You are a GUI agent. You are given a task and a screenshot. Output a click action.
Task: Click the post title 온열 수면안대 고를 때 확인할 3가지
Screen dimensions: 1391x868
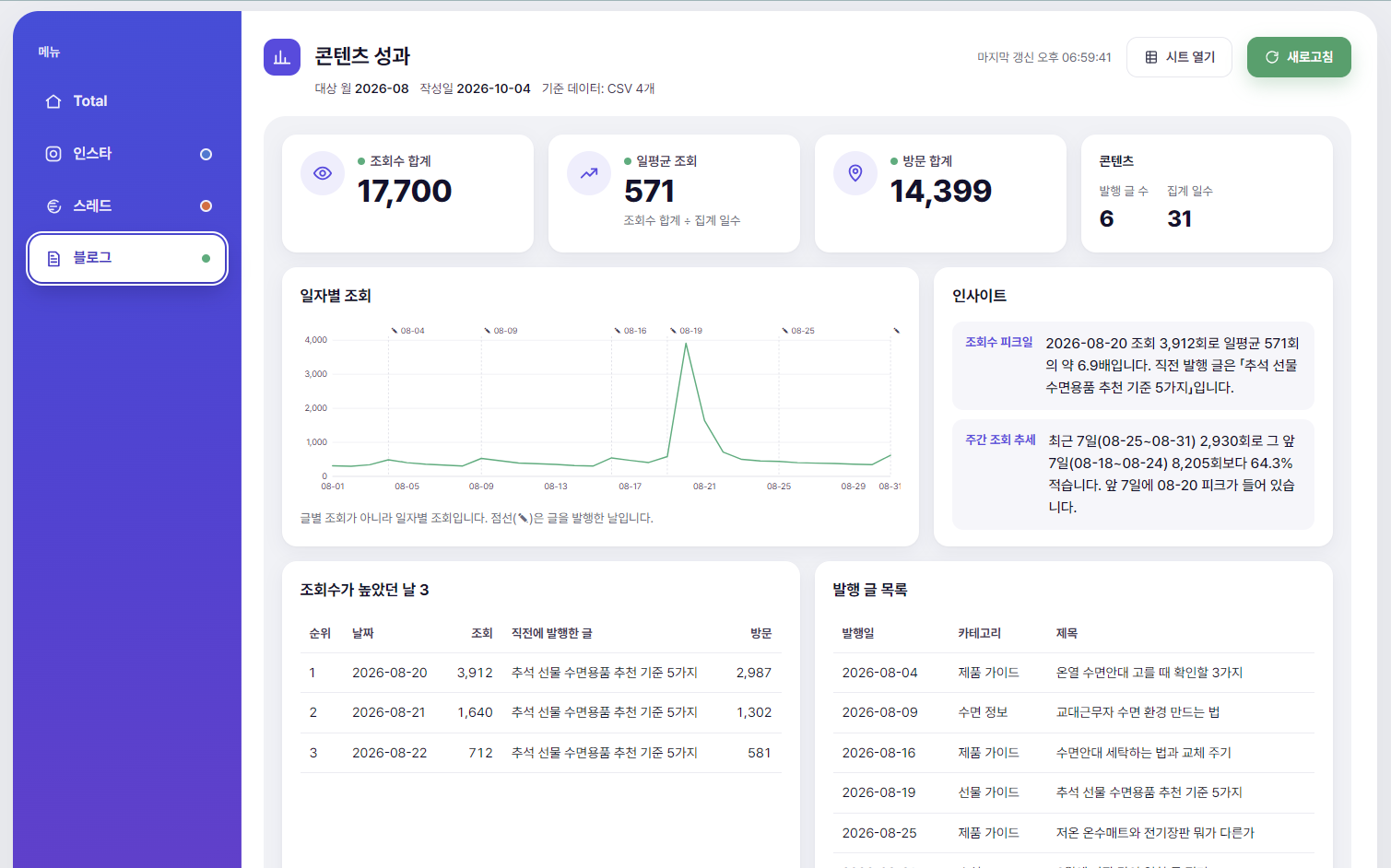1149,673
